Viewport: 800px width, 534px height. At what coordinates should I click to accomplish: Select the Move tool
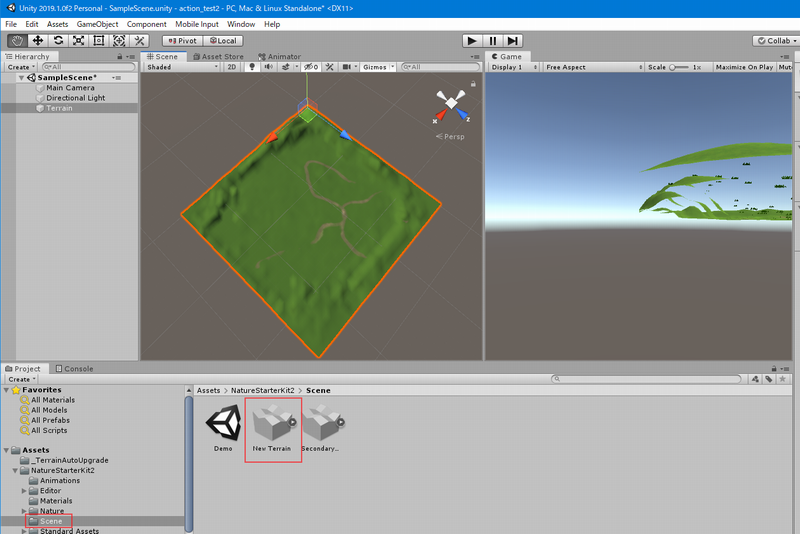pyautogui.click(x=38, y=41)
